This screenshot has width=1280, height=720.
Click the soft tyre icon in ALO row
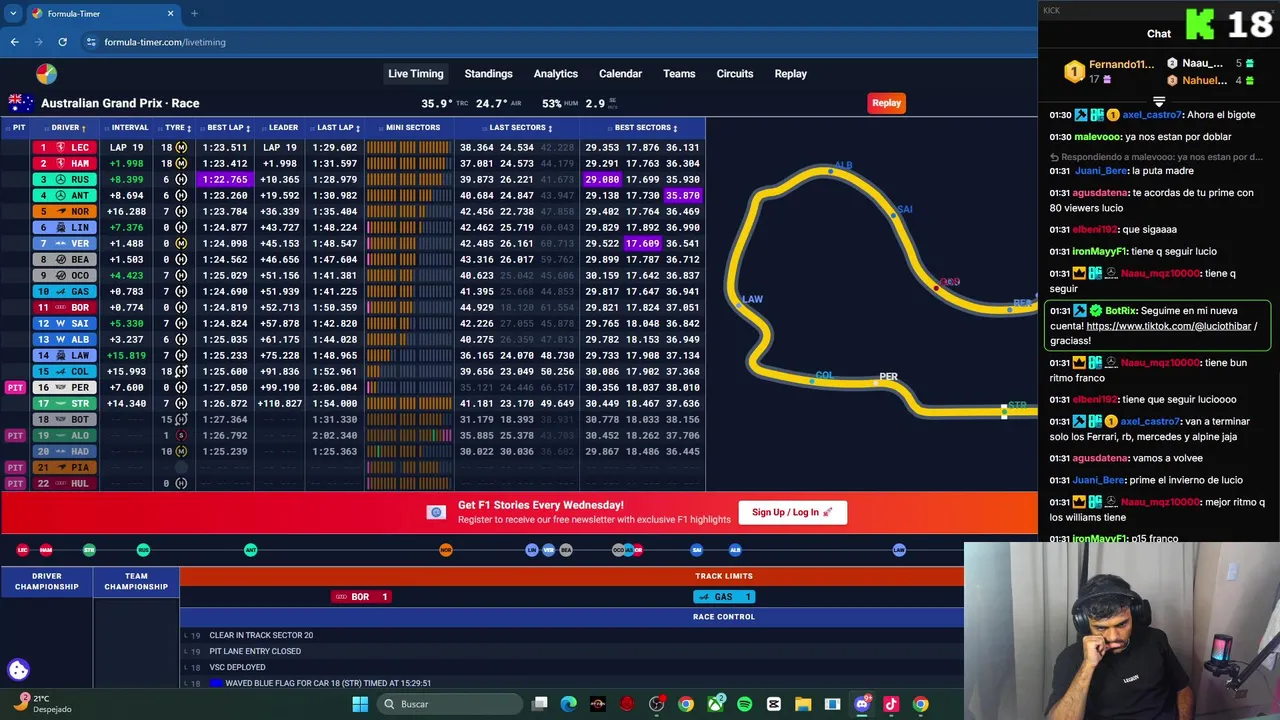pos(181,435)
